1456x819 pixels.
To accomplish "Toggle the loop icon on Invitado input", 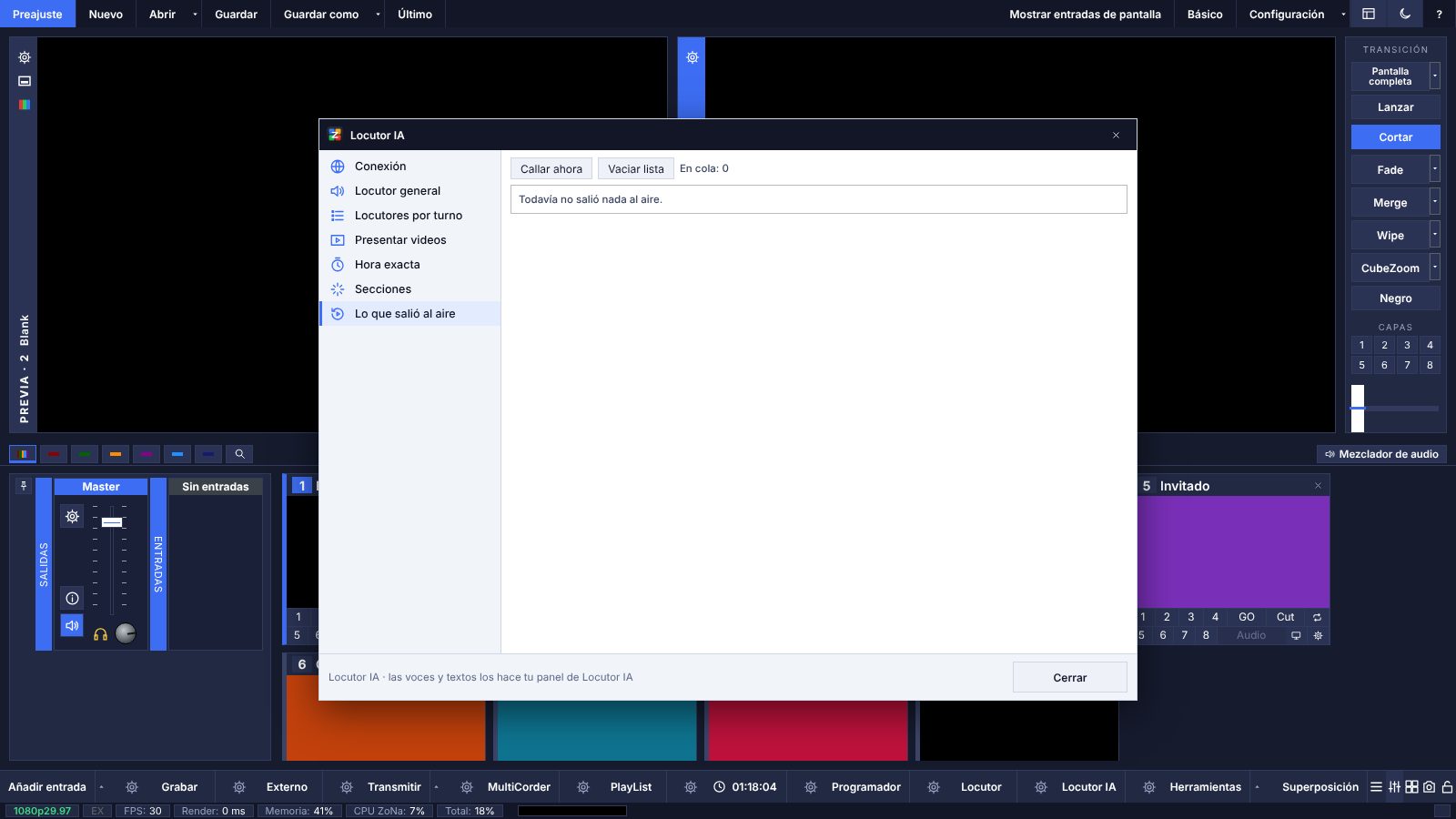I will click(x=1317, y=617).
